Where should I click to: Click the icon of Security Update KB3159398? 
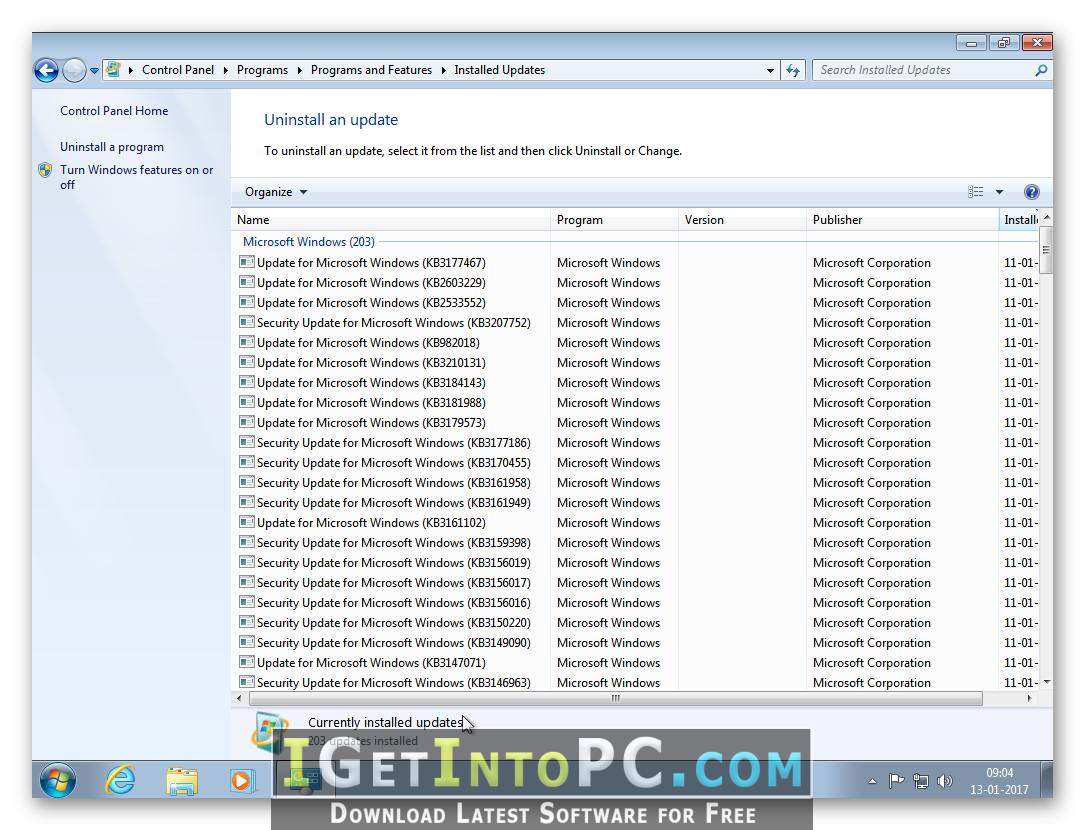(x=246, y=543)
